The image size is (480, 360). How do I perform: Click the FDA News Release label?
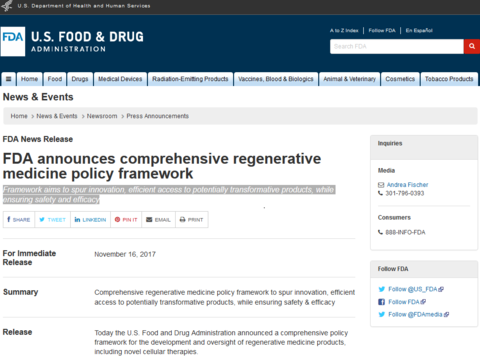(38, 139)
